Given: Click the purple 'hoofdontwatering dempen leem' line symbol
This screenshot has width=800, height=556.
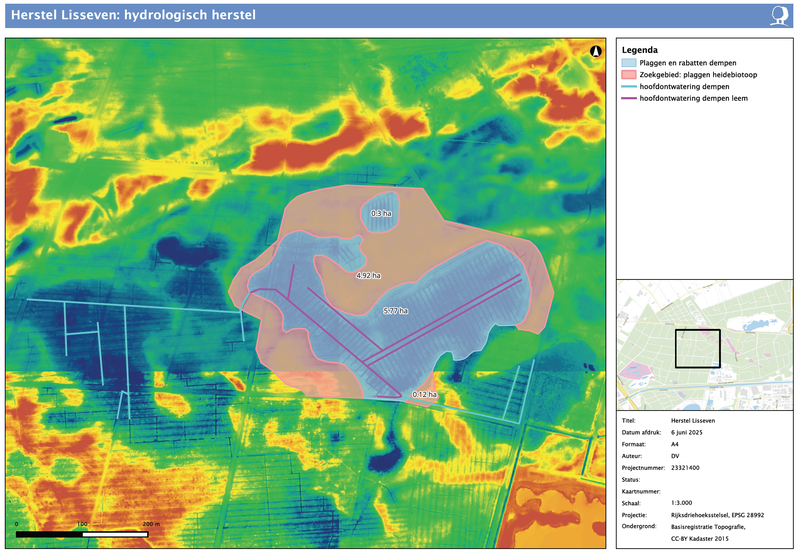Looking at the screenshot, I should 629,99.
